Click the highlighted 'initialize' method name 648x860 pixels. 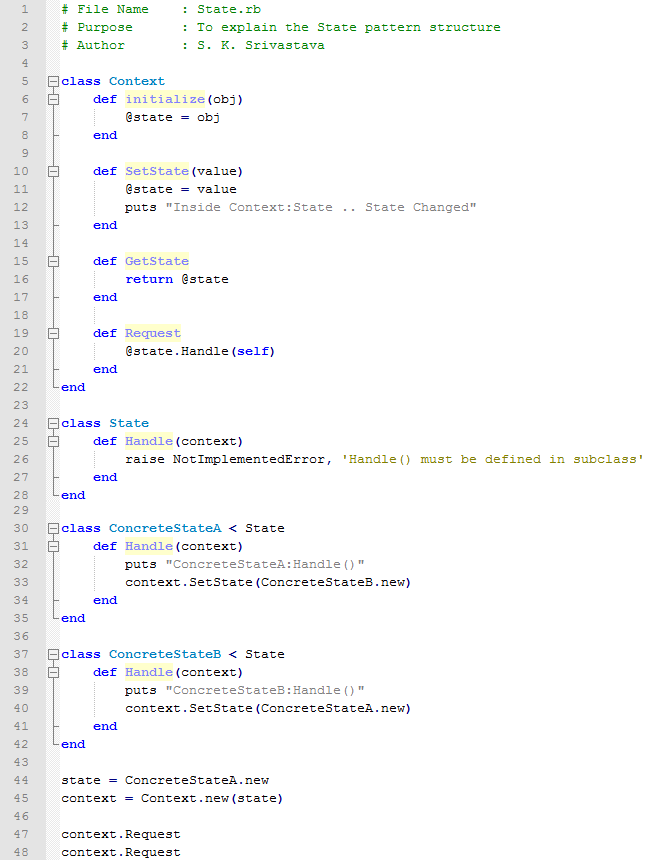[x=165, y=99]
